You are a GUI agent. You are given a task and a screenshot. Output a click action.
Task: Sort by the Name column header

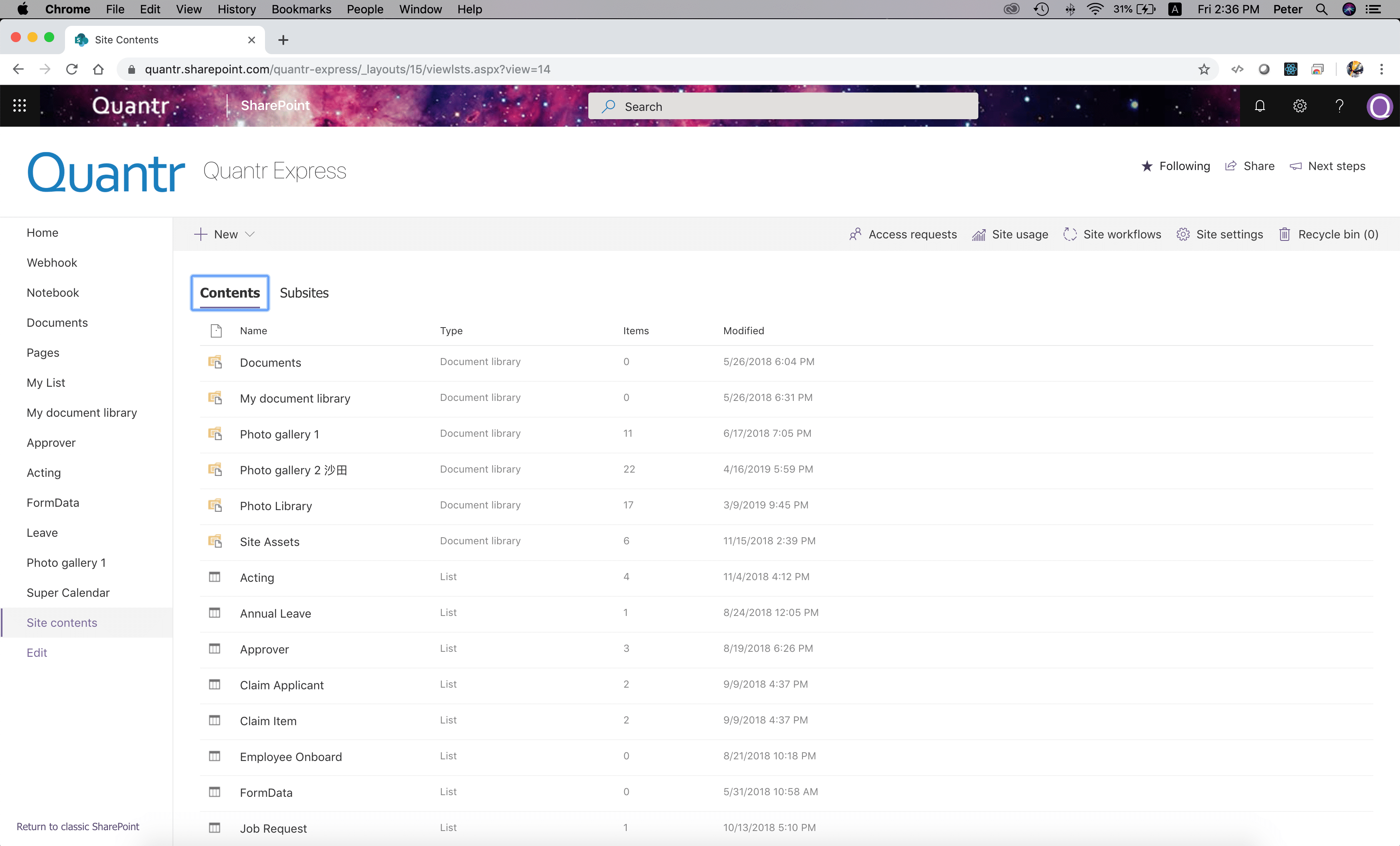tap(253, 330)
